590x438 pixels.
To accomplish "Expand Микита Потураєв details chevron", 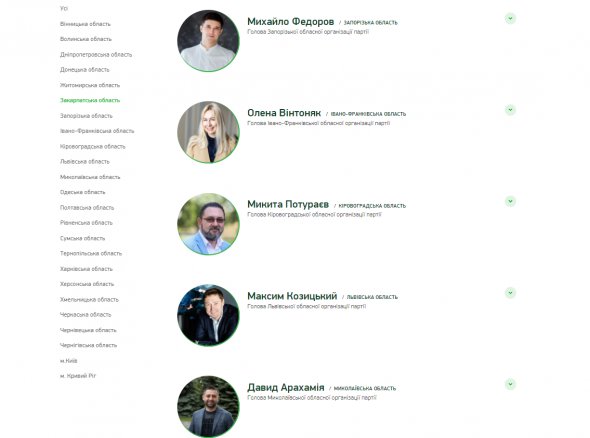I will point(510,201).
